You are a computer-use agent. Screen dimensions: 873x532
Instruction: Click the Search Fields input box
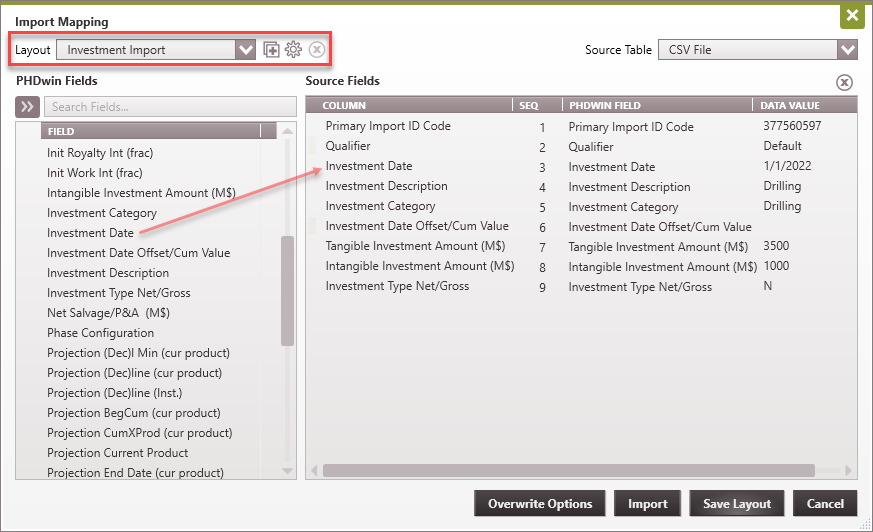(x=170, y=107)
